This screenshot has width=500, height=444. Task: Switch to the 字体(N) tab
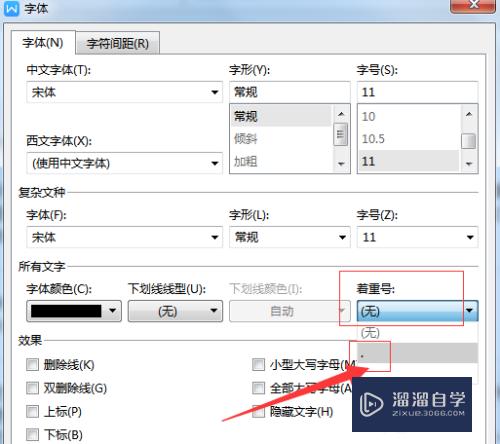[x=43, y=43]
